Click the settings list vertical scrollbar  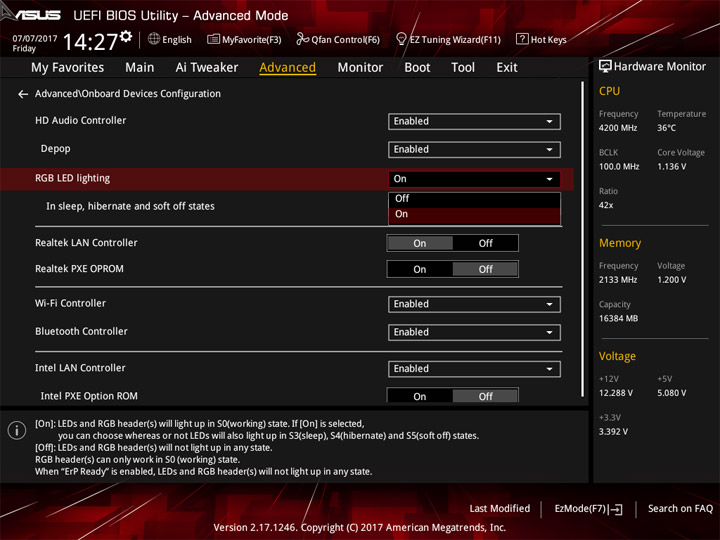583,239
